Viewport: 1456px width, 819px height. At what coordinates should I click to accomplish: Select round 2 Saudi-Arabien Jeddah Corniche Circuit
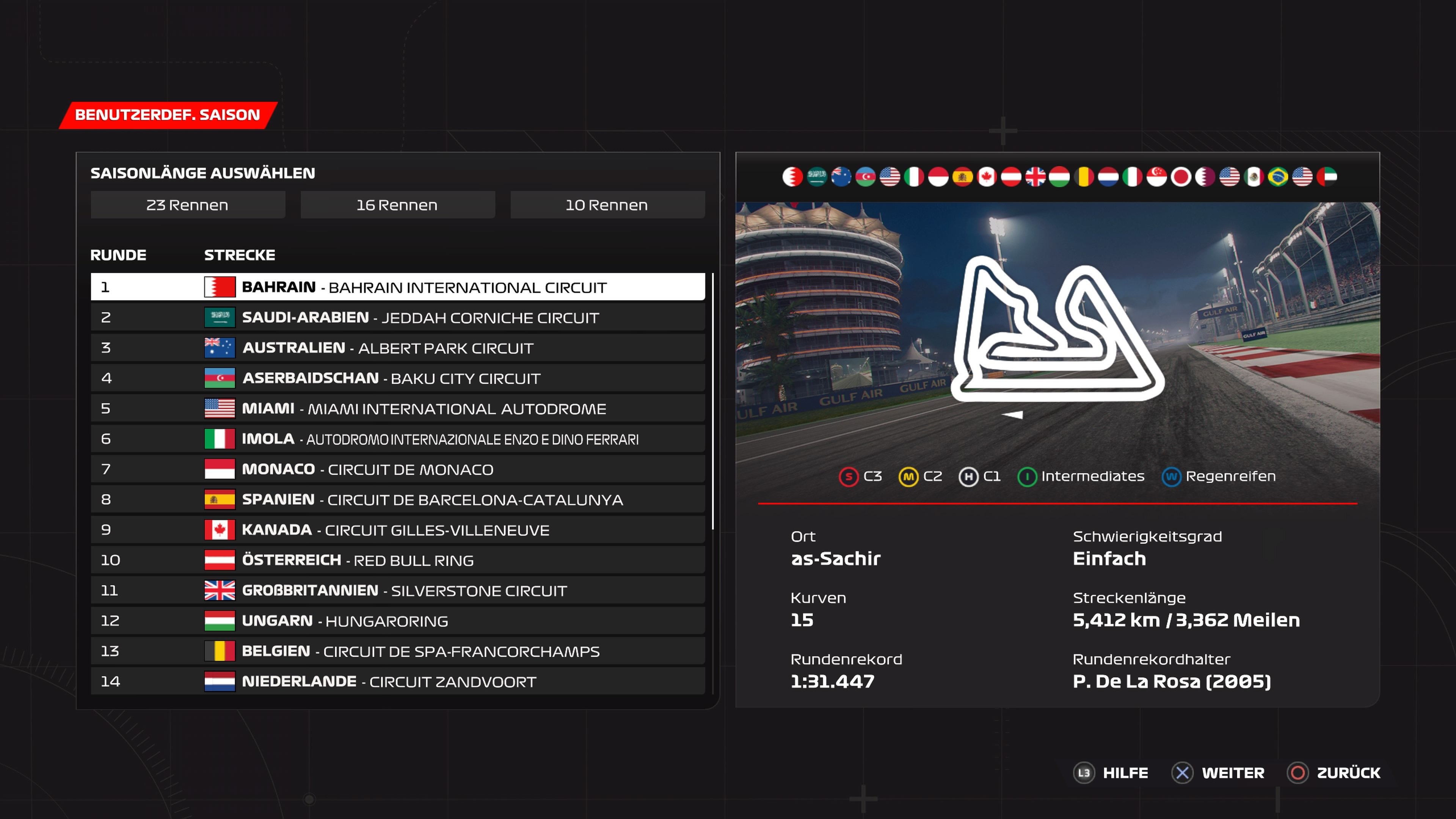[398, 317]
